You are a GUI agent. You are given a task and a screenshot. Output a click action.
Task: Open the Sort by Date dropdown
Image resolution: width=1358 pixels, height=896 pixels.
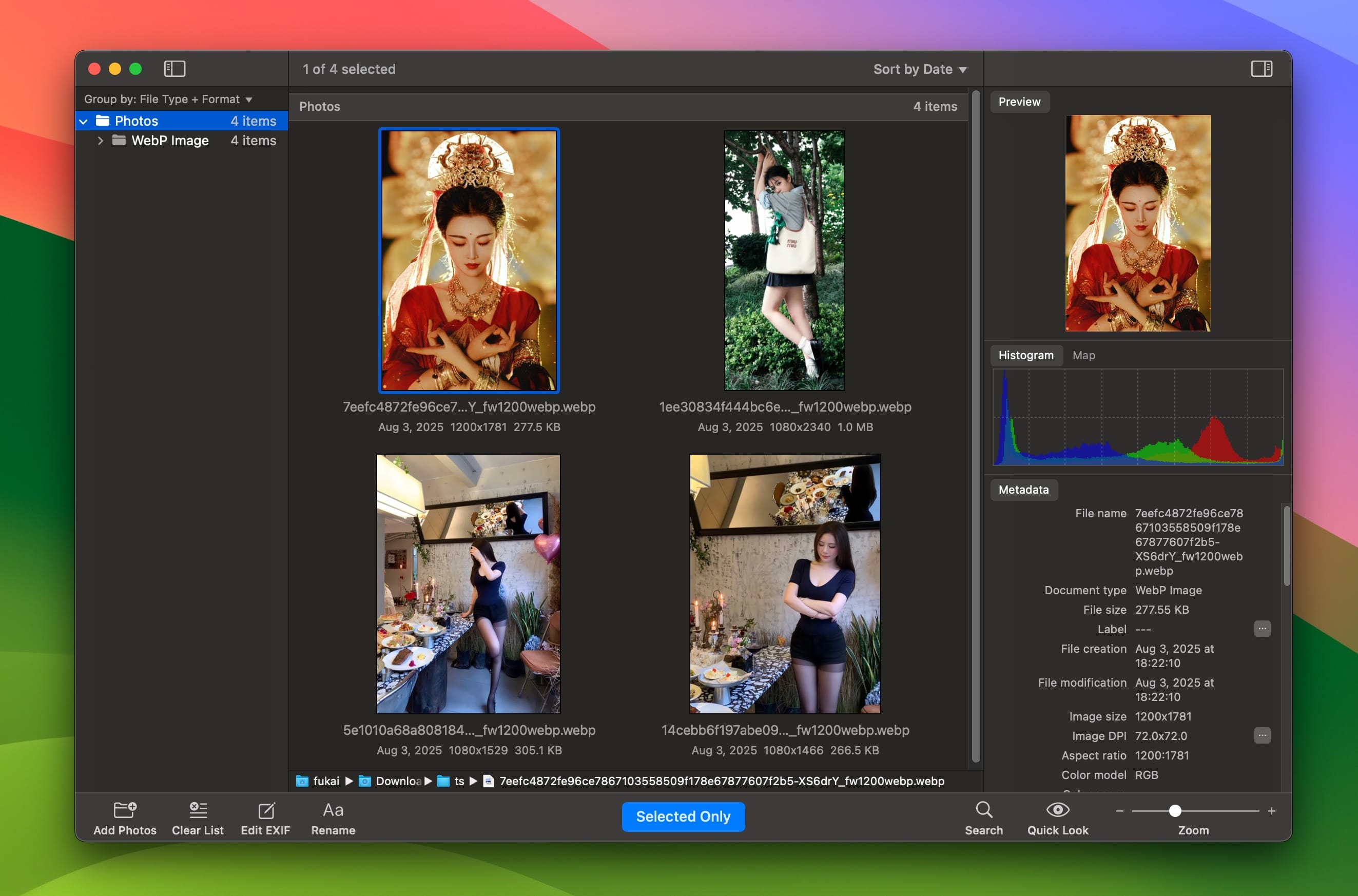[x=919, y=69]
